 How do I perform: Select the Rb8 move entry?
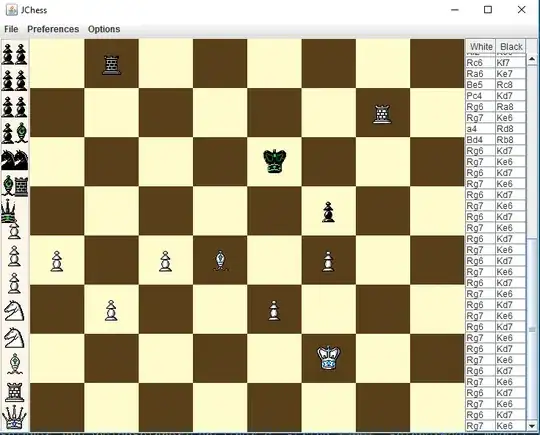point(511,140)
